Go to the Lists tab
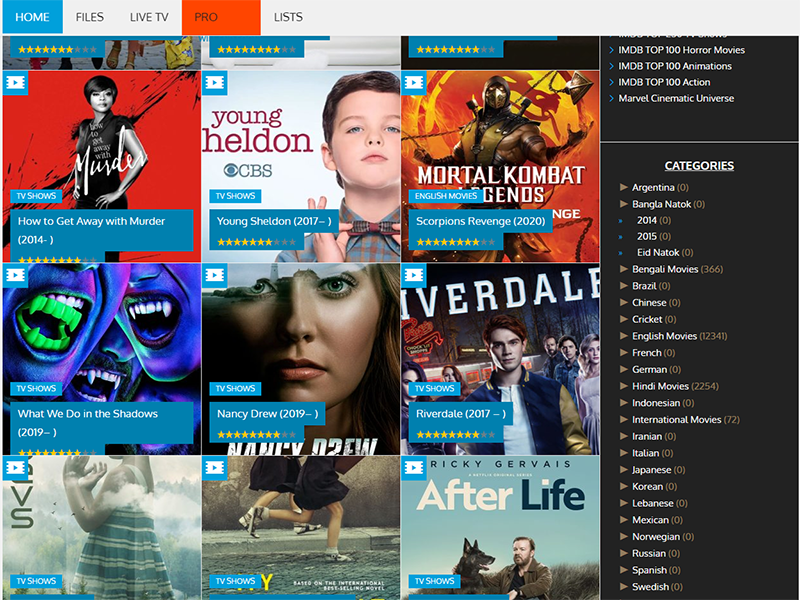This screenshot has width=800, height=600. point(288,17)
